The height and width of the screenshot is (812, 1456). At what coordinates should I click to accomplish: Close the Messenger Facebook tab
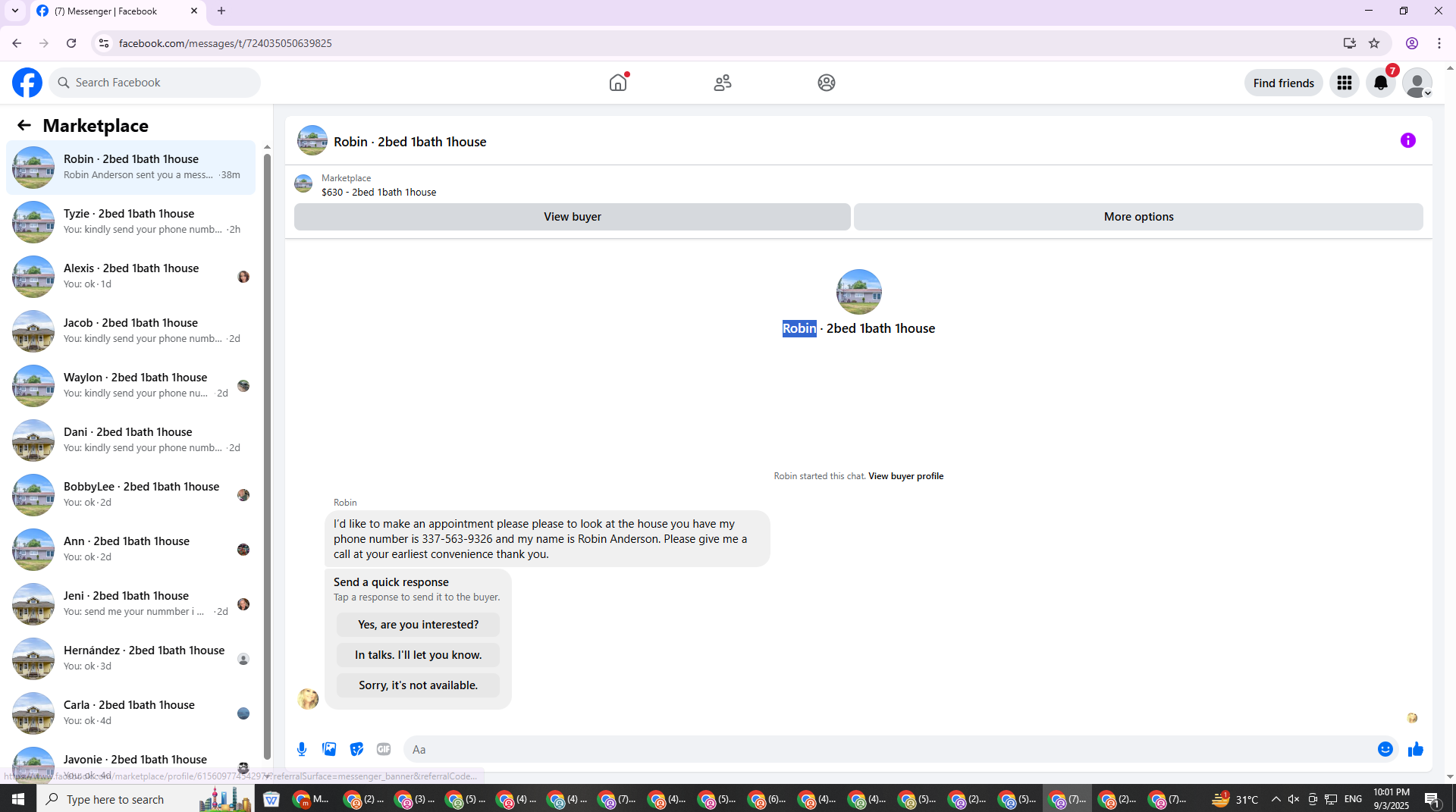[x=194, y=11]
